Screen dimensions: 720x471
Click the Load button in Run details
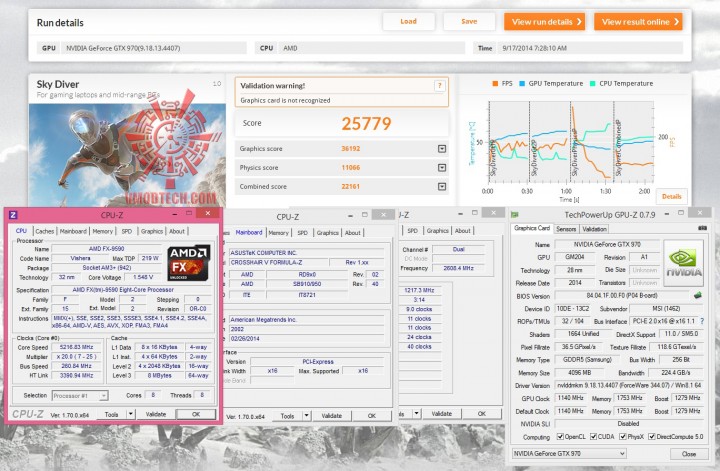[408, 21]
